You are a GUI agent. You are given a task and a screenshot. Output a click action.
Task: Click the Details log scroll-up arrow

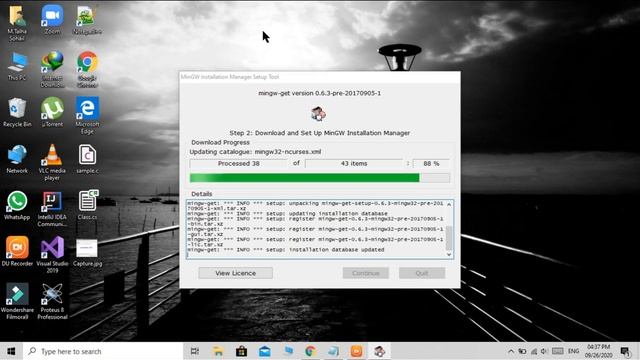click(449, 204)
